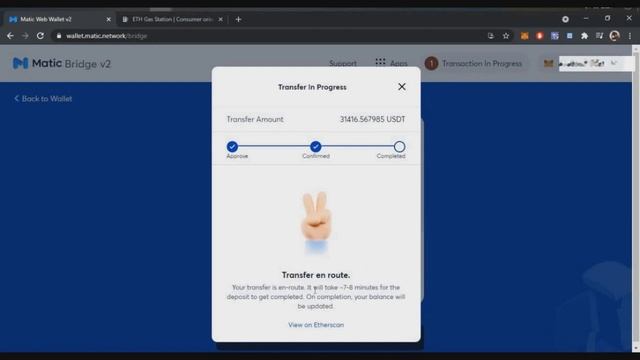This screenshot has width=640, height=360.
Task: Close the ETH Gas Station tab
Action: 220,19
